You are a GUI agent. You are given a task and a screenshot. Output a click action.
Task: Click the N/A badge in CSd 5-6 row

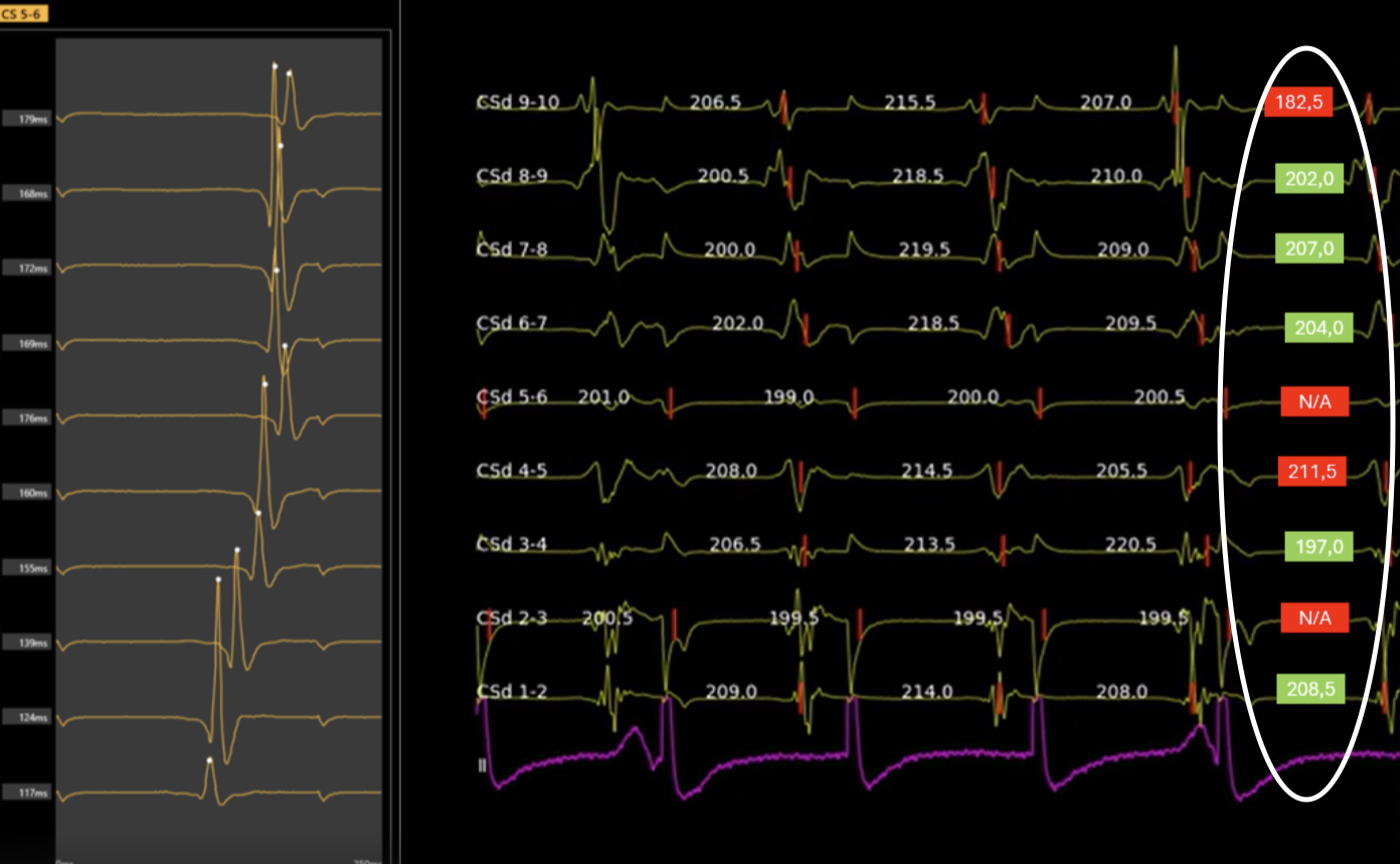tap(1315, 403)
